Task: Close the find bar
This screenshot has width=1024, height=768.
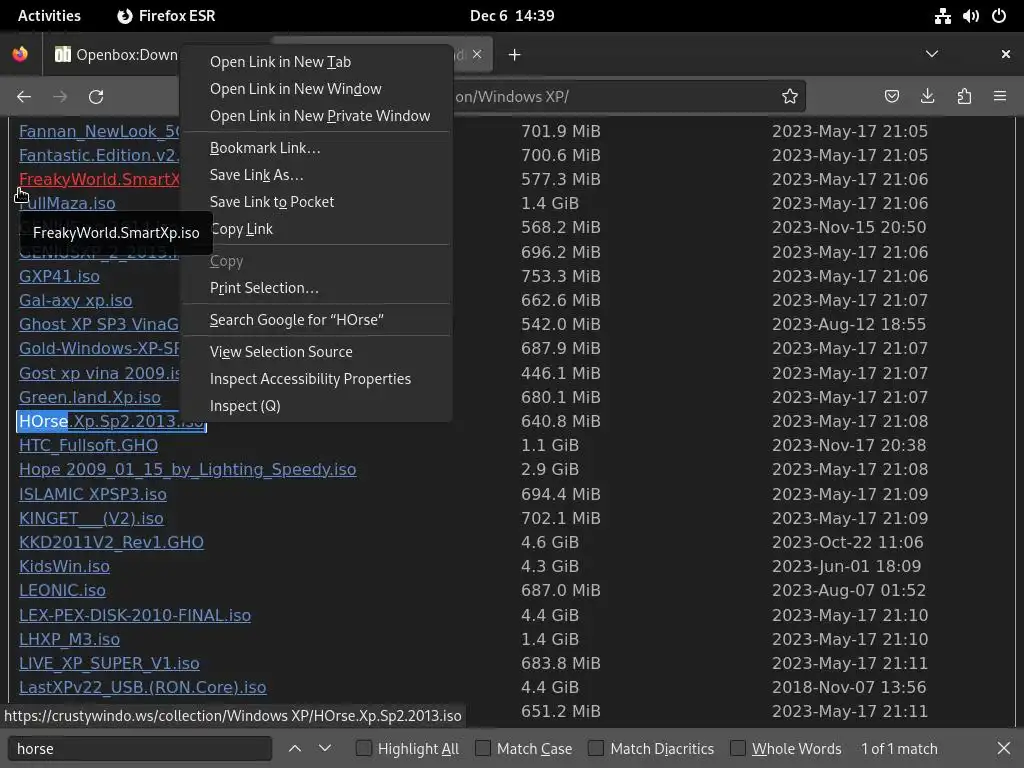Action: (x=1004, y=748)
